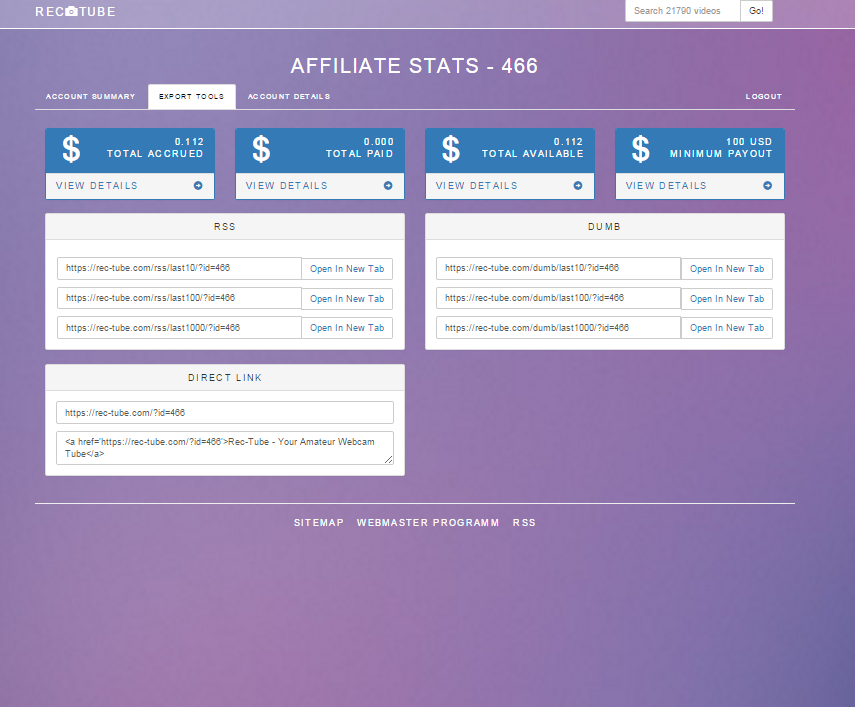Click arrow icon in Minimum Payout card

[767, 186]
